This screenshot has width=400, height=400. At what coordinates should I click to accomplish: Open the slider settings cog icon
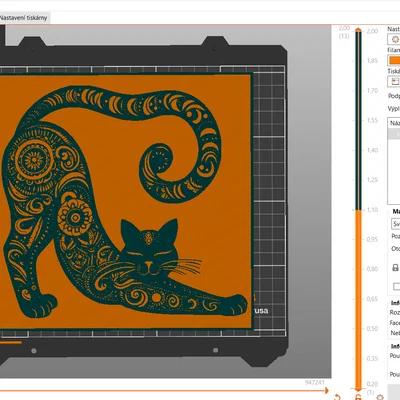[x=380, y=397]
